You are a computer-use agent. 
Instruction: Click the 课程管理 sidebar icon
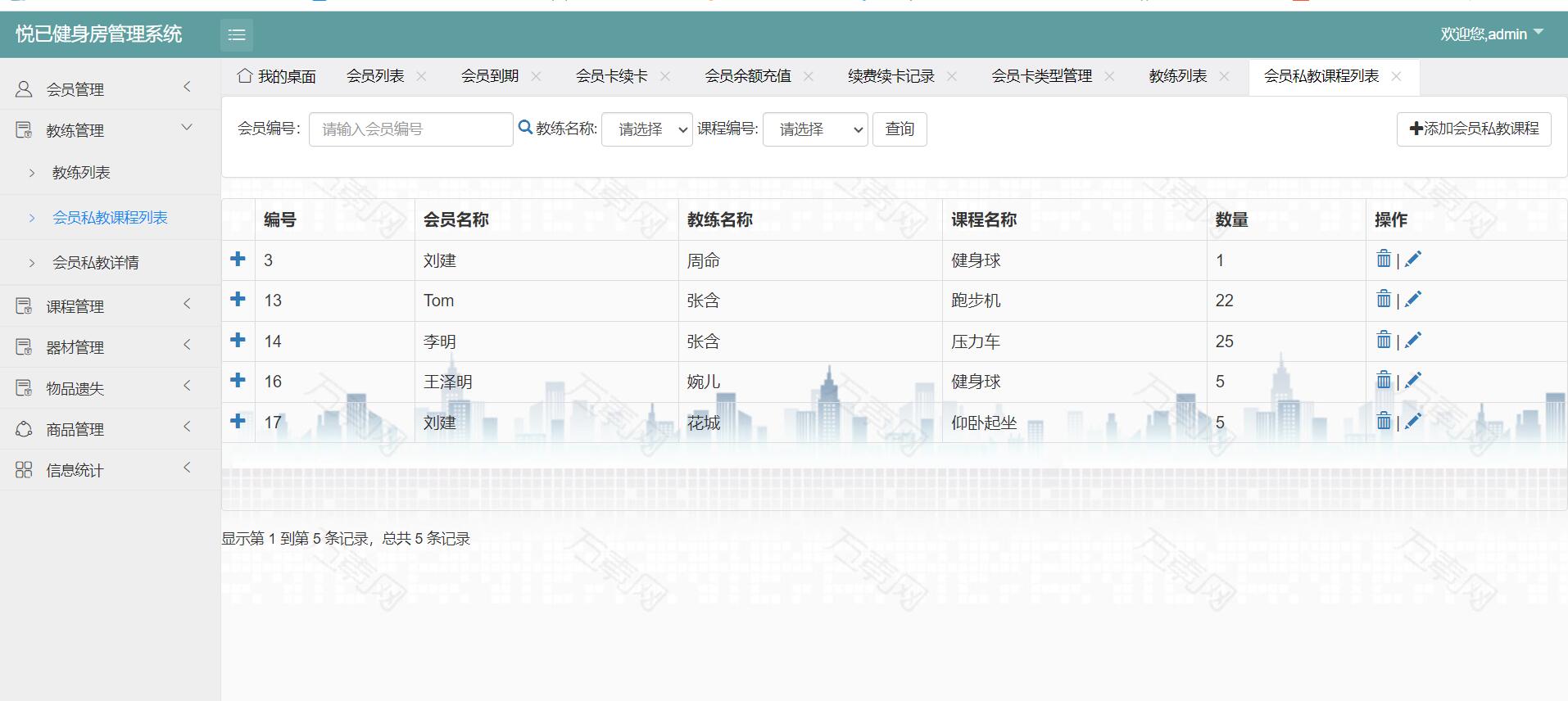[x=24, y=306]
